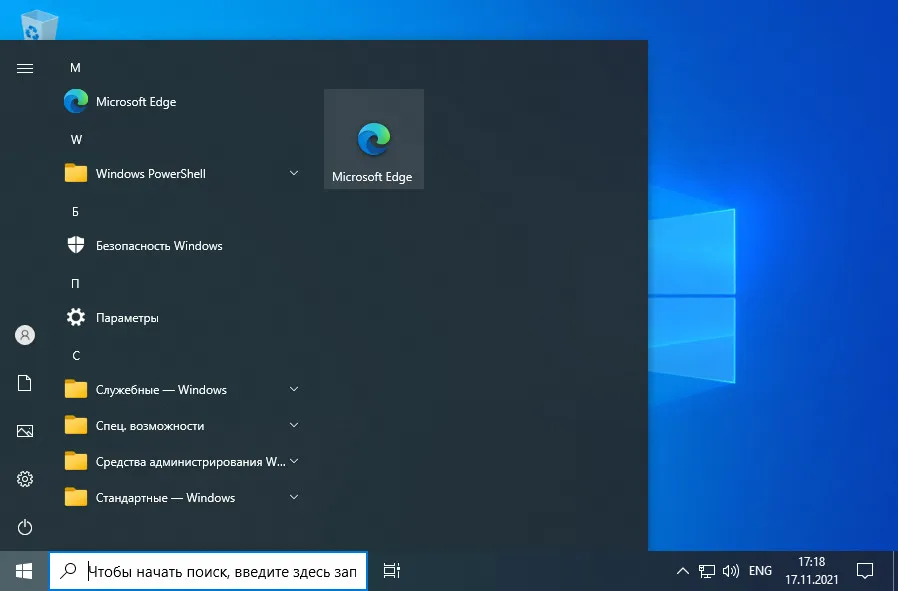Select the Recycle Bin desktop icon
Viewport: 898px width, 591px height.
pos(39,26)
